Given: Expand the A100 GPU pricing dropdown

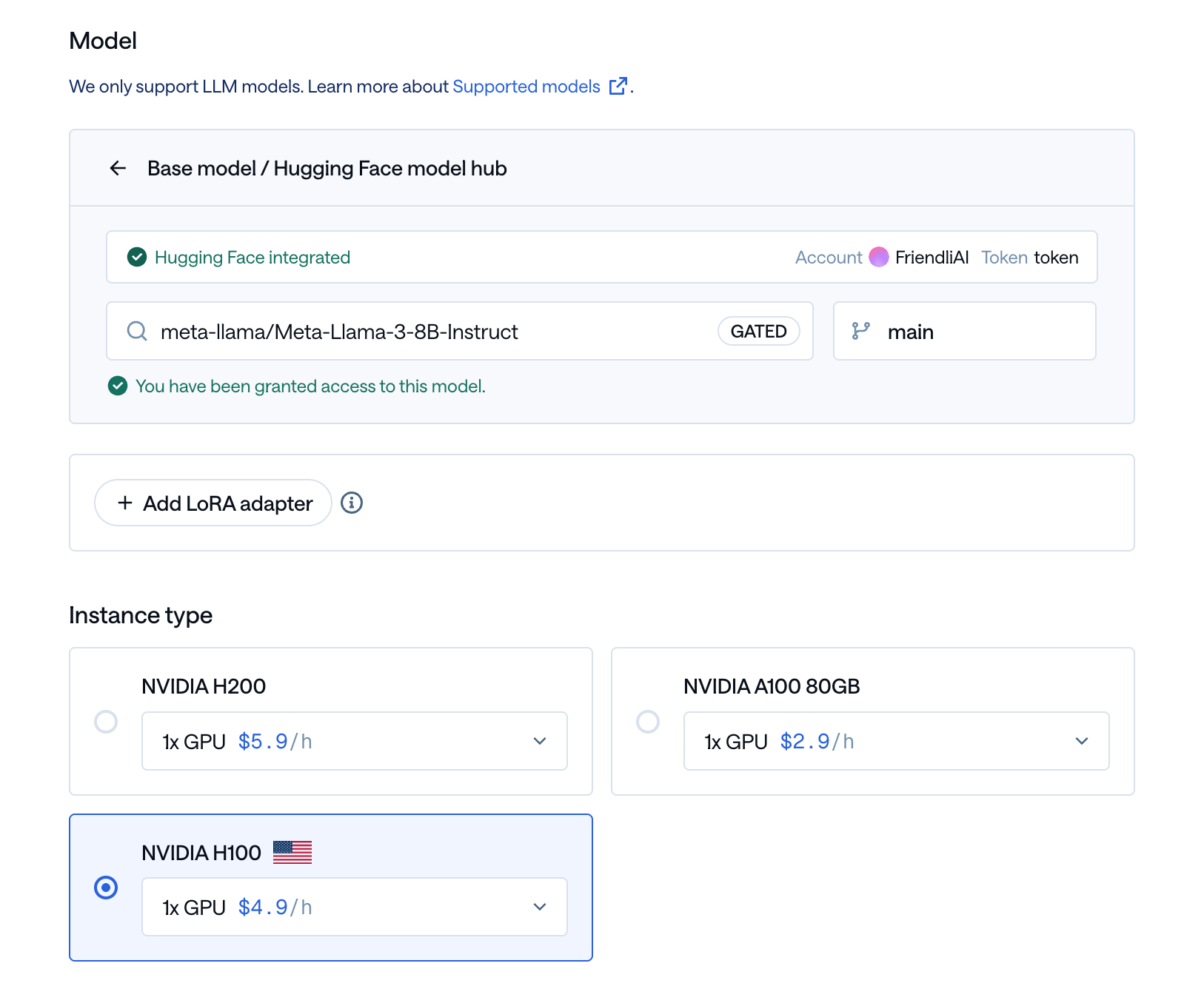Looking at the screenshot, I should coord(1082,740).
